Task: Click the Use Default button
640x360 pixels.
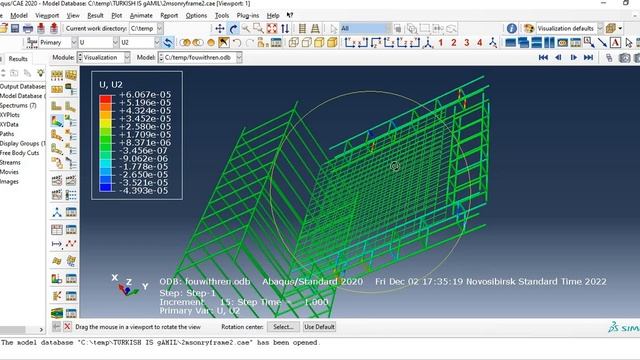Action: [319, 327]
